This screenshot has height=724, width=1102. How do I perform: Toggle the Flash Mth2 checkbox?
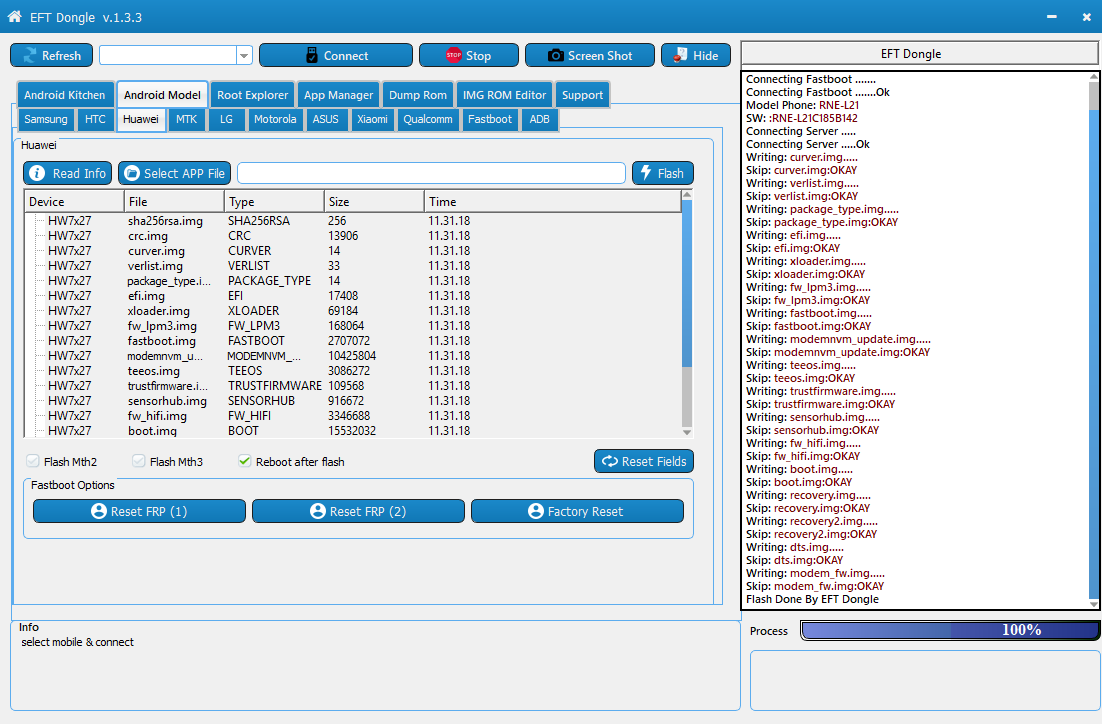pos(32,461)
